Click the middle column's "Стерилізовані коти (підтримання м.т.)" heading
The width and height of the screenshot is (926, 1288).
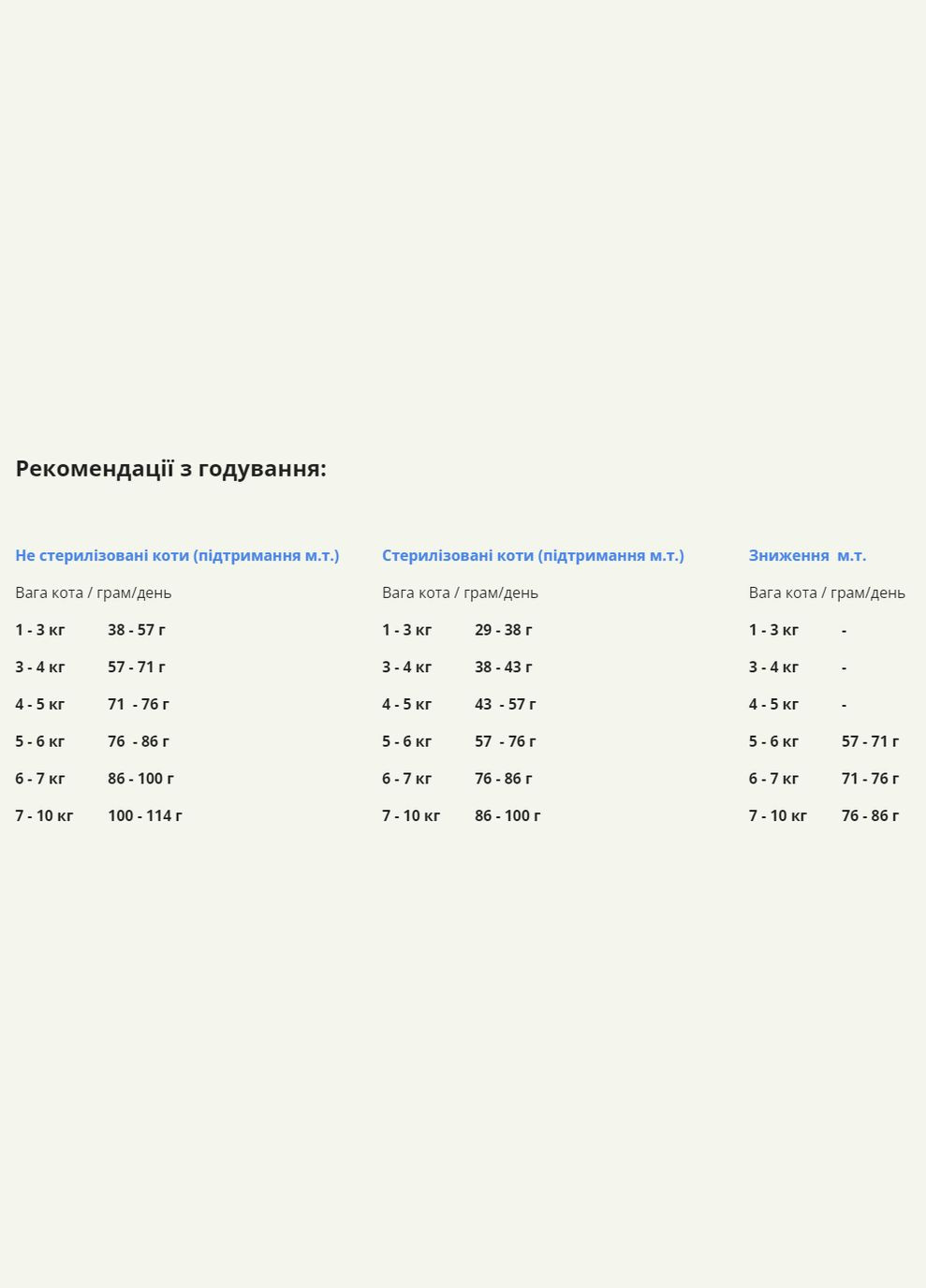533,555
